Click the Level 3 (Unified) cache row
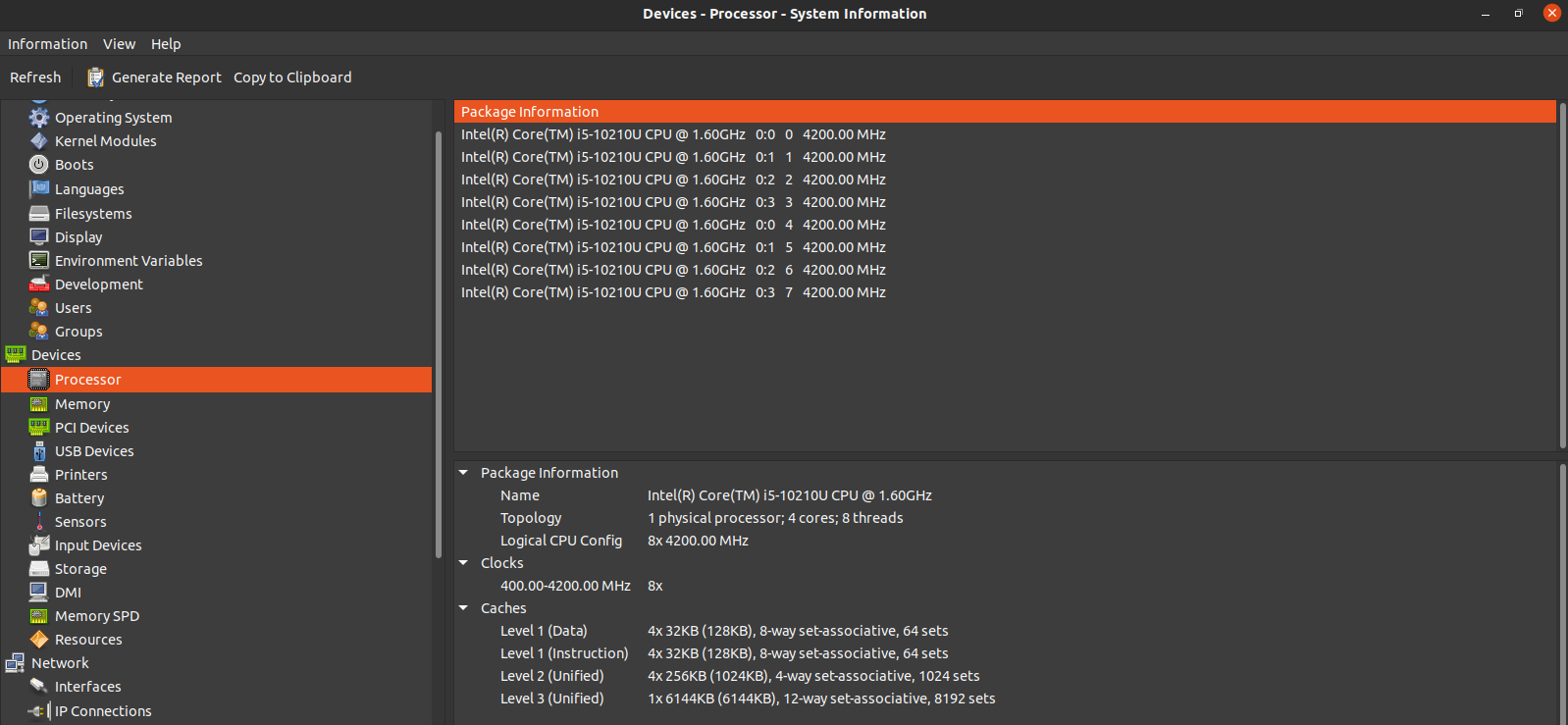The height and width of the screenshot is (725, 1568). click(1005, 699)
